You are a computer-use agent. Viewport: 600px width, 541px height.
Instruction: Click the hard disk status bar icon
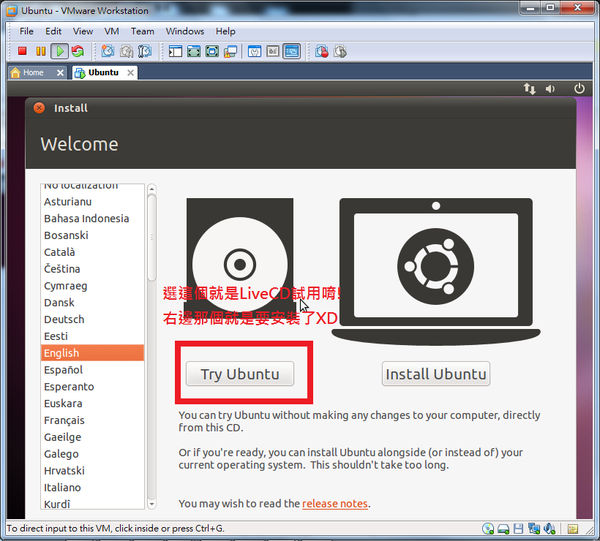(503, 529)
